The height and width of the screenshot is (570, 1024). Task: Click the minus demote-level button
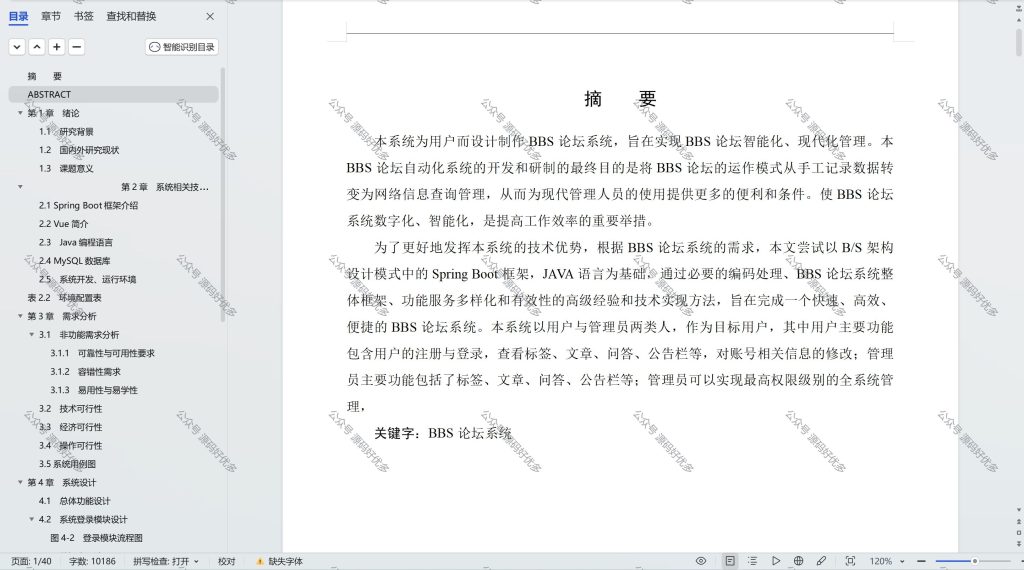[x=76, y=47]
